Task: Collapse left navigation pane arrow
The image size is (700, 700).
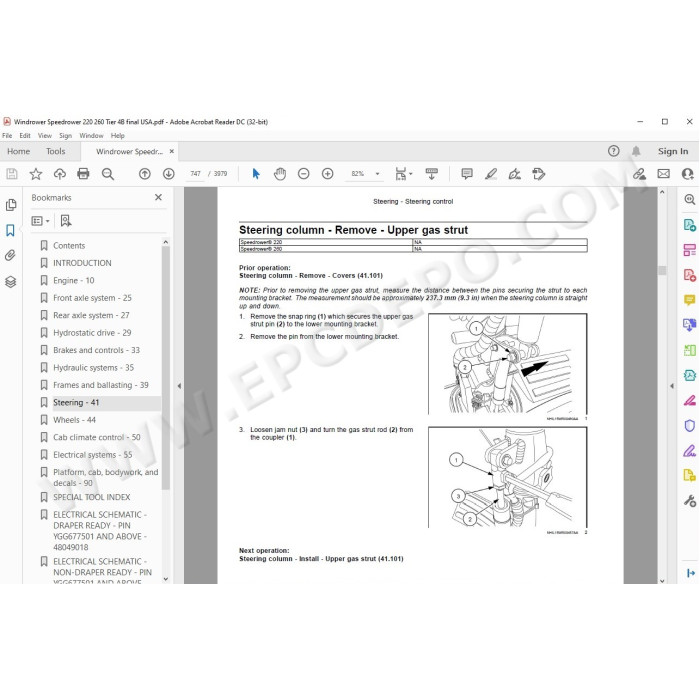Action: point(179,386)
